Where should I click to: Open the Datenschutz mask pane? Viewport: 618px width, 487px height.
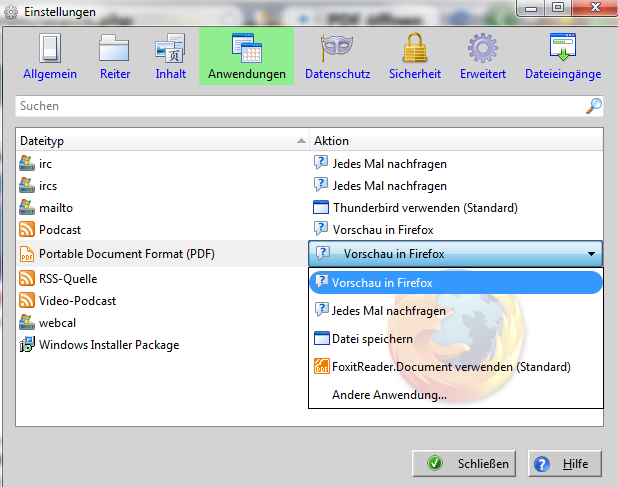point(337,56)
